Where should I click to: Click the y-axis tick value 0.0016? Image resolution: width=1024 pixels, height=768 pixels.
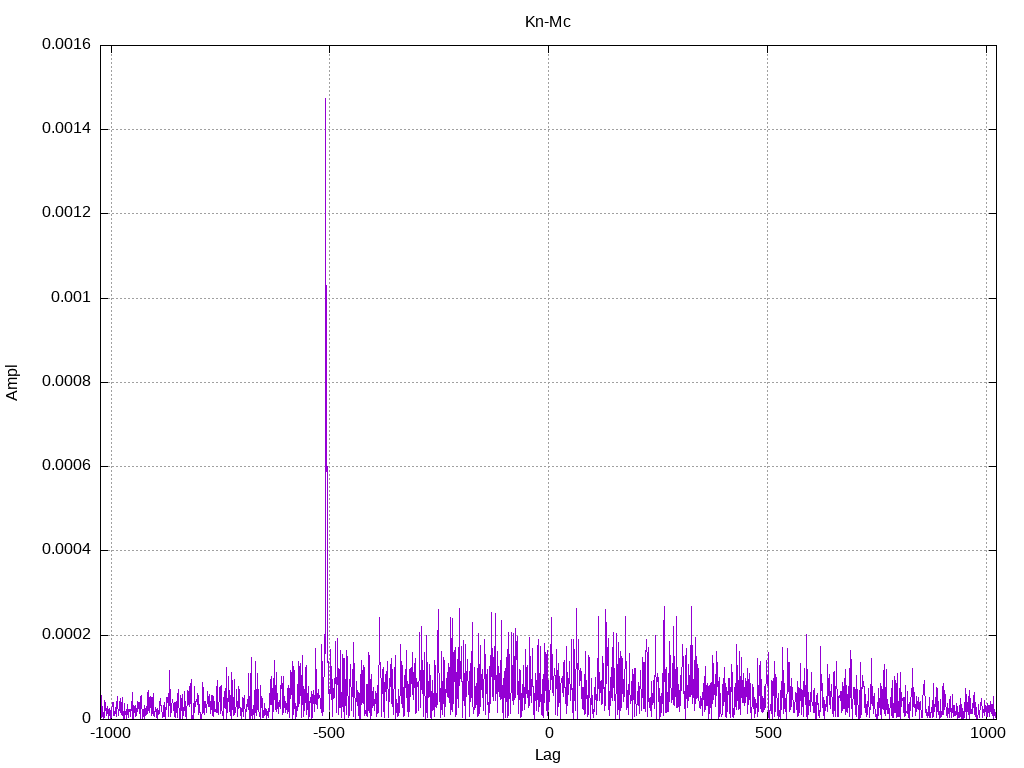coord(67,44)
